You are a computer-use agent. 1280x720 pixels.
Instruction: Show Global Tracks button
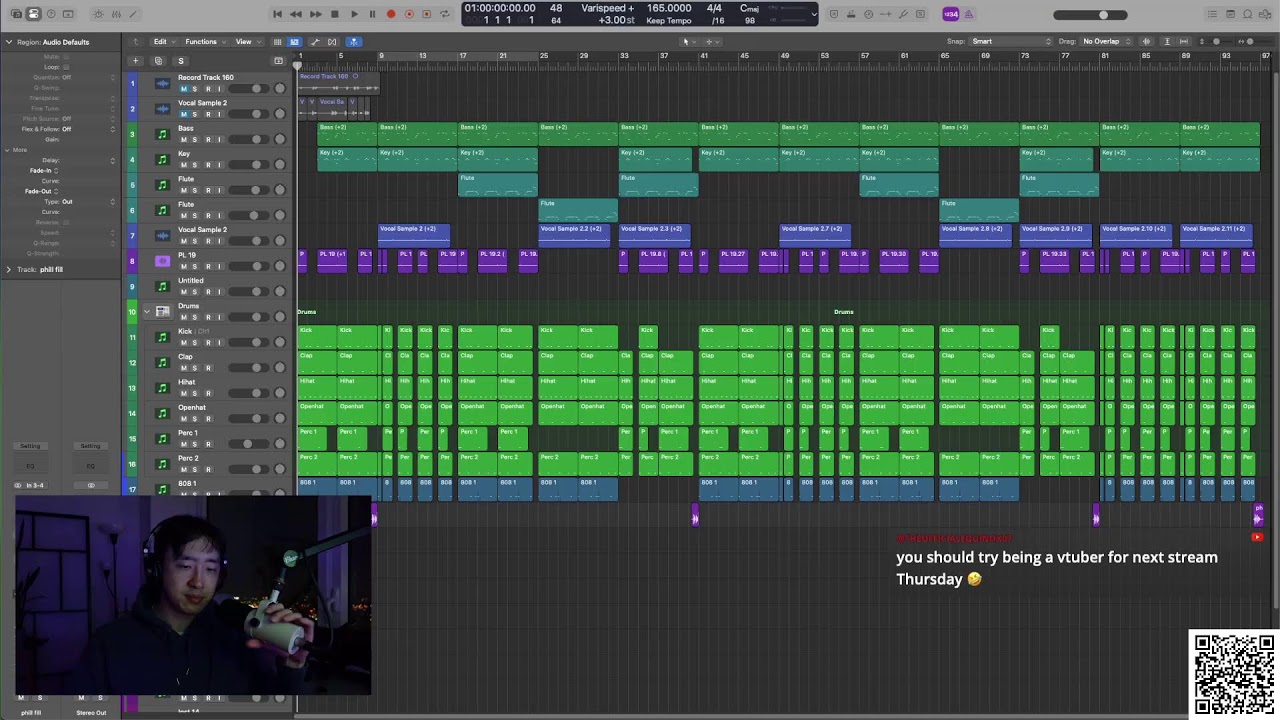[x=279, y=61]
